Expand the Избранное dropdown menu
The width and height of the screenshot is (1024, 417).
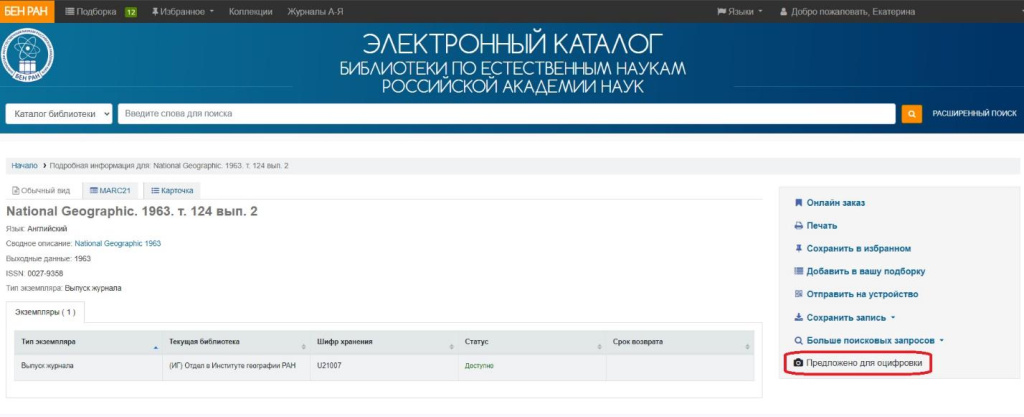(183, 12)
